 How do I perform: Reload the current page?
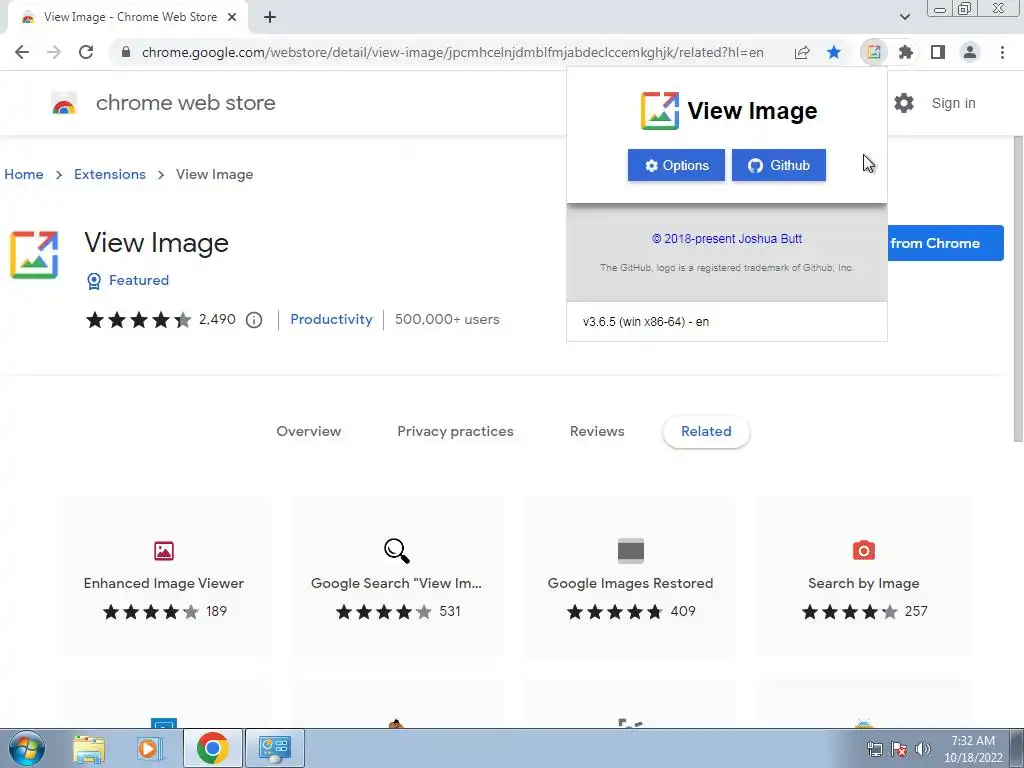[86, 52]
